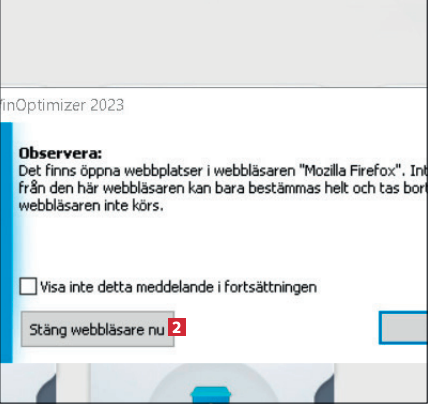428x404 pixels.
Task: Enable the "Visa inte detta meddelande" checkbox
Action: 28,287
